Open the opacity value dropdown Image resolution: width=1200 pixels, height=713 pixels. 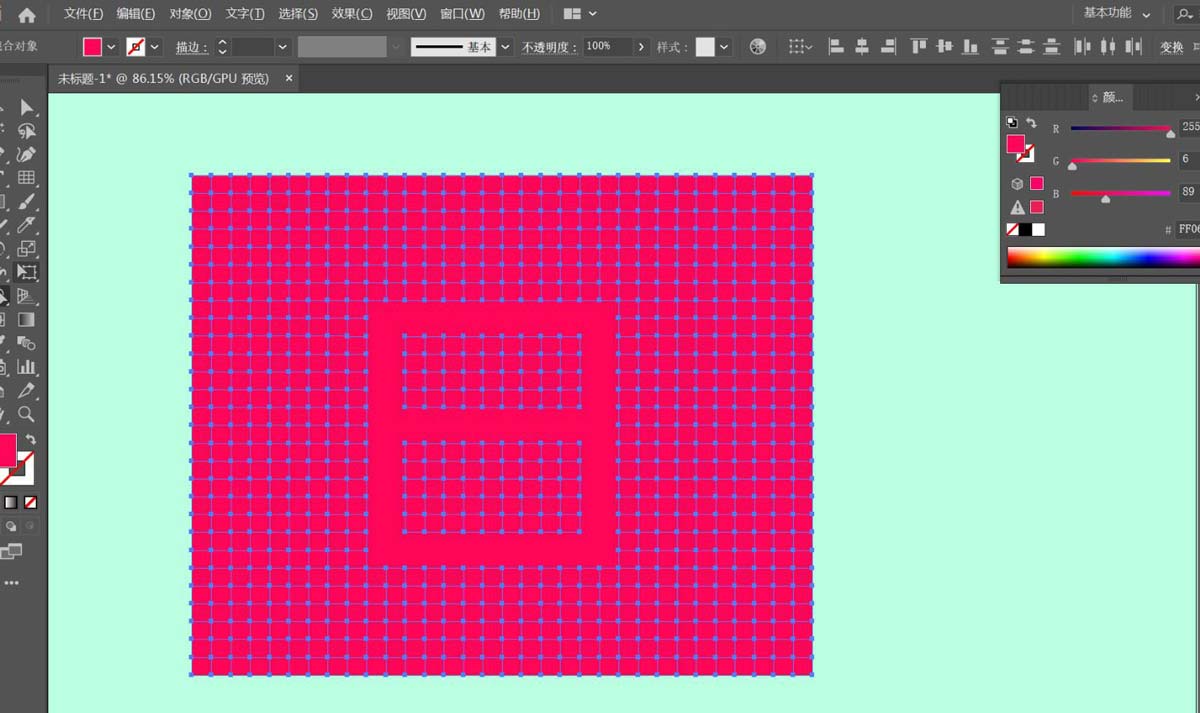coord(641,46)
